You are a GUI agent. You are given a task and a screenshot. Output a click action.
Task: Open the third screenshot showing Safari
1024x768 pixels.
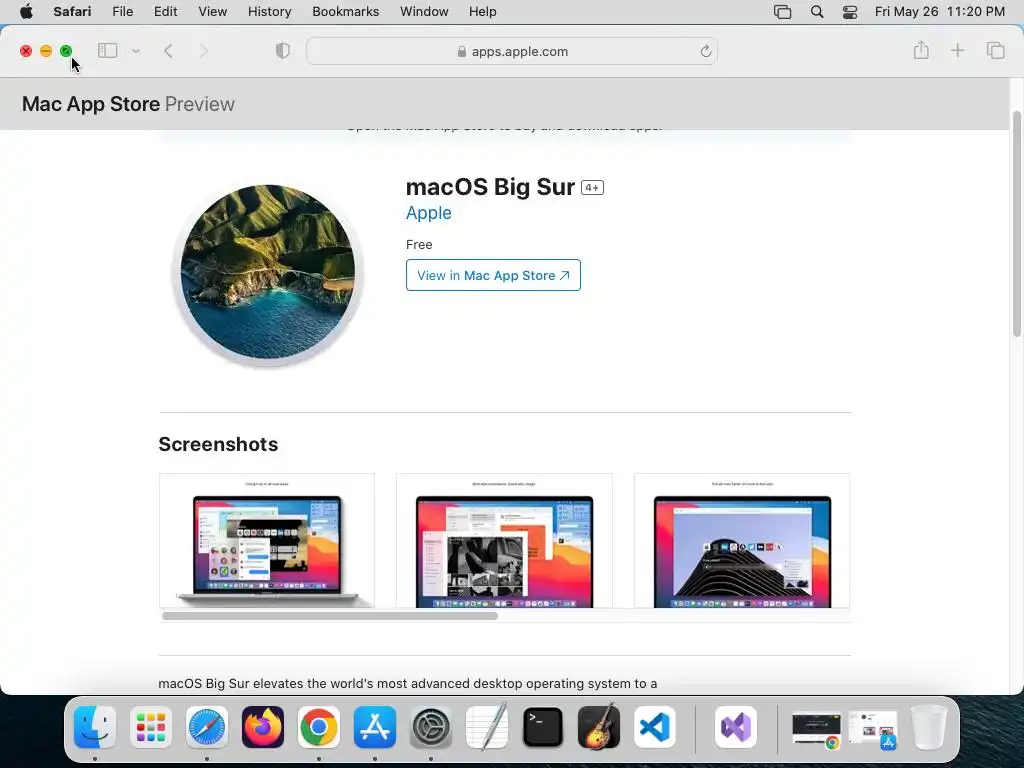click(x=742, y=541)
